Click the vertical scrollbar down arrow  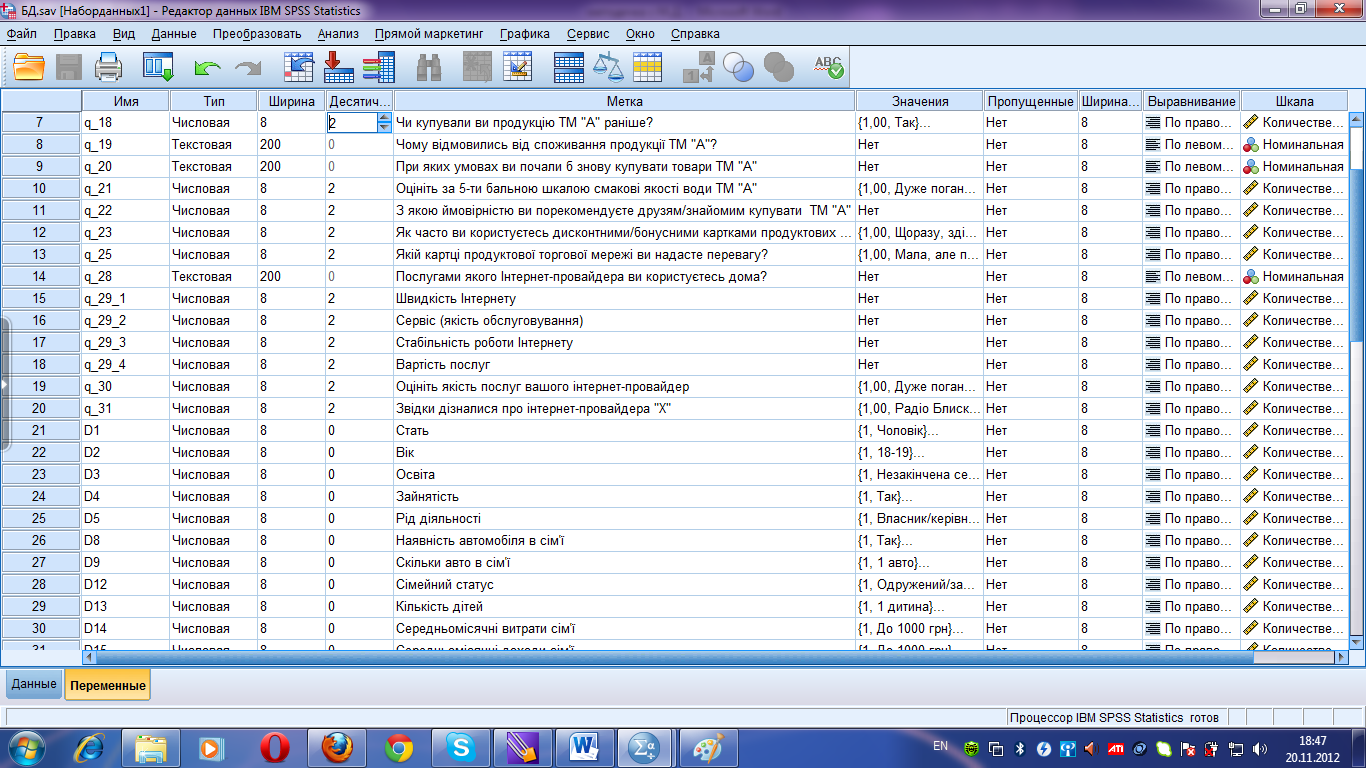(1357, 641)
